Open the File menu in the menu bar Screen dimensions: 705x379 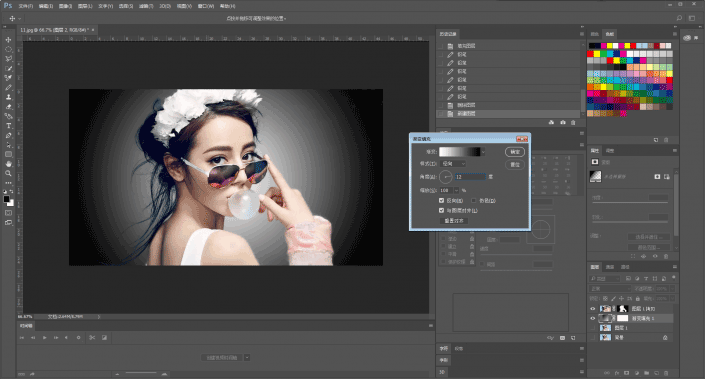[x=26, y=6]
